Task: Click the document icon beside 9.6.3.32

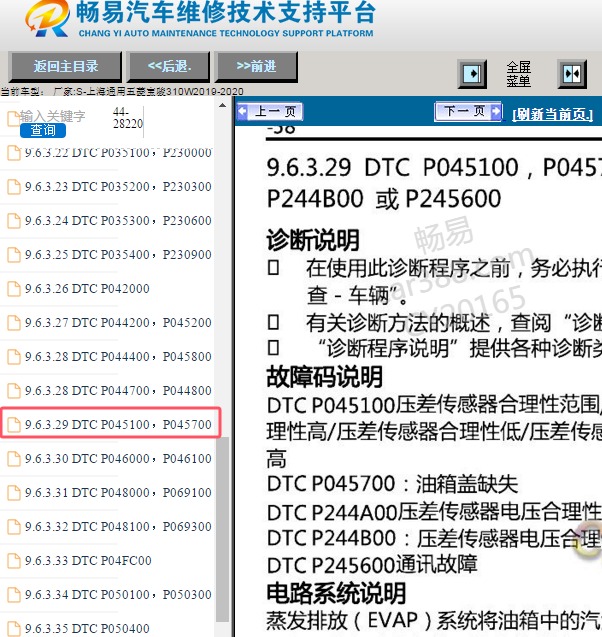Action: tap(14, 527)
